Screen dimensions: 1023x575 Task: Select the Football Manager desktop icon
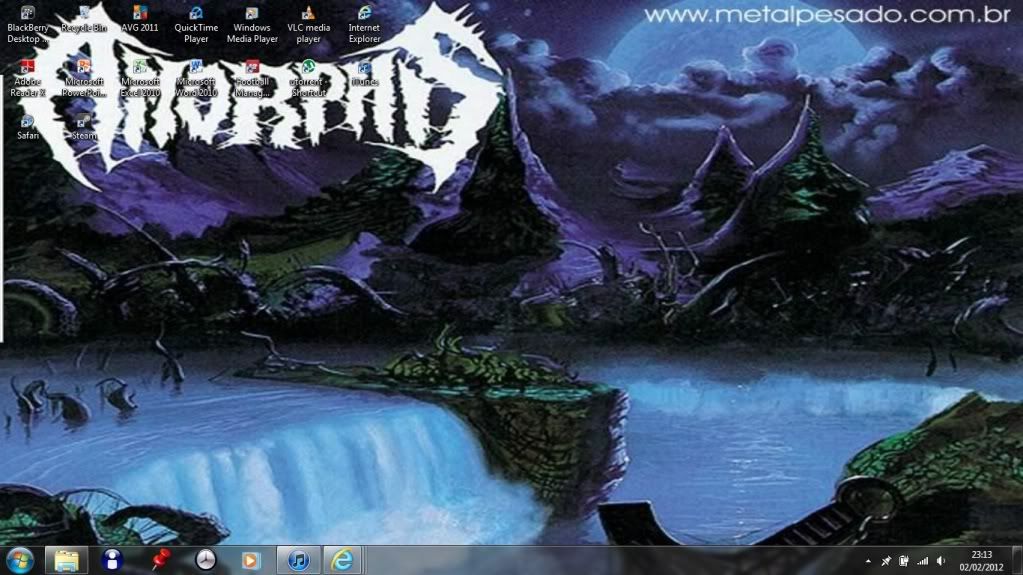pos(252,78)
